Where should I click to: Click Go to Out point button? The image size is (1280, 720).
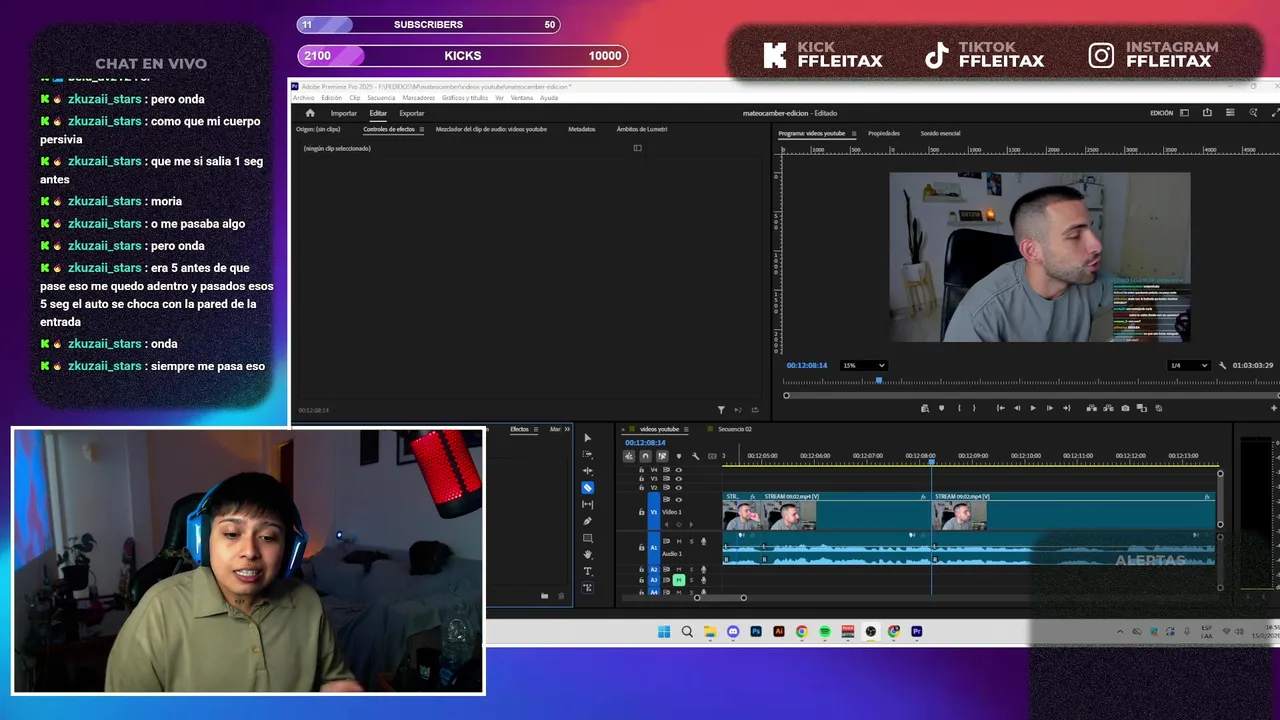tap(1067, 408)
